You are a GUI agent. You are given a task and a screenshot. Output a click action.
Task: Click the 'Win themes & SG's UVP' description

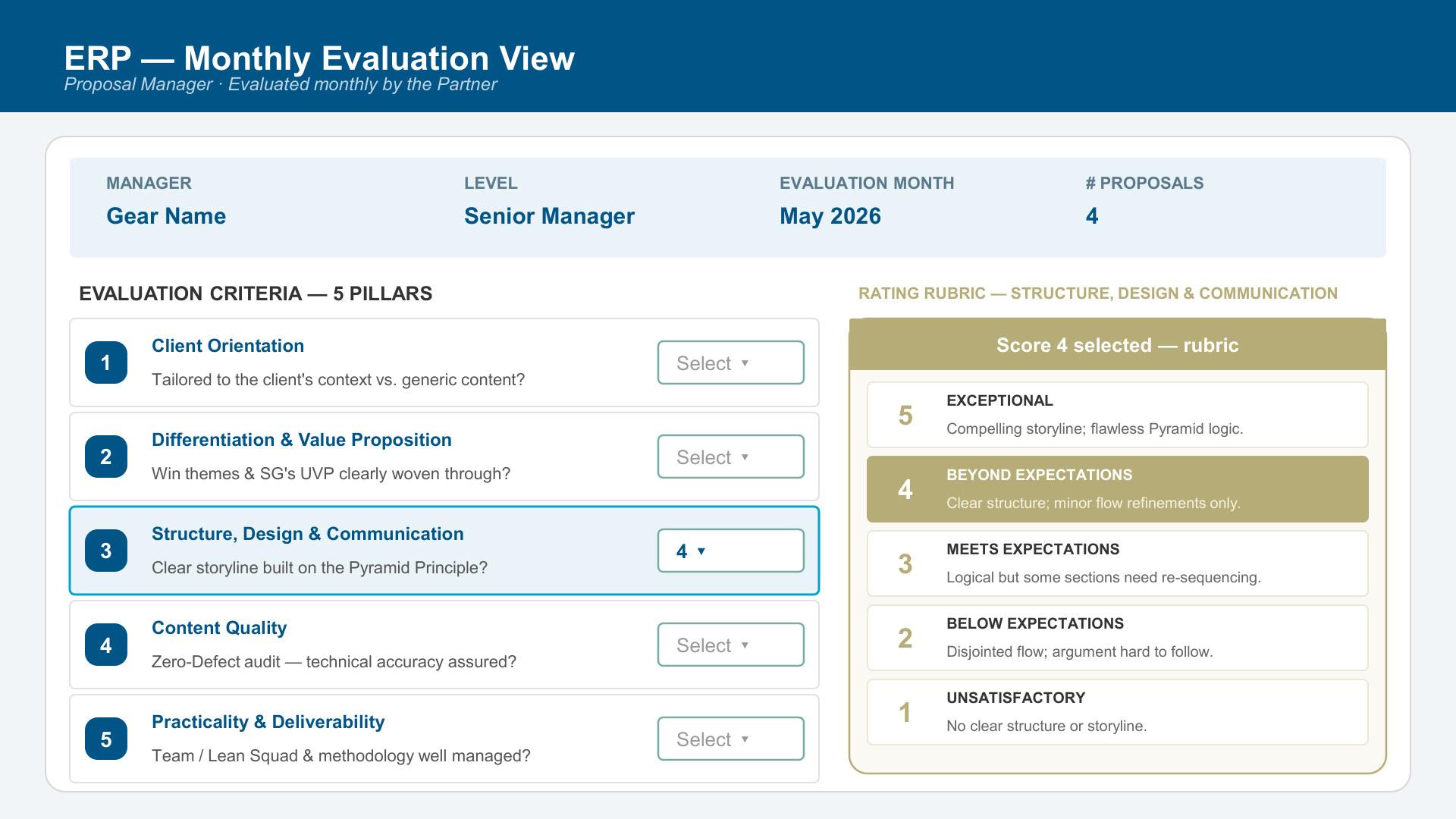point(331,473)
